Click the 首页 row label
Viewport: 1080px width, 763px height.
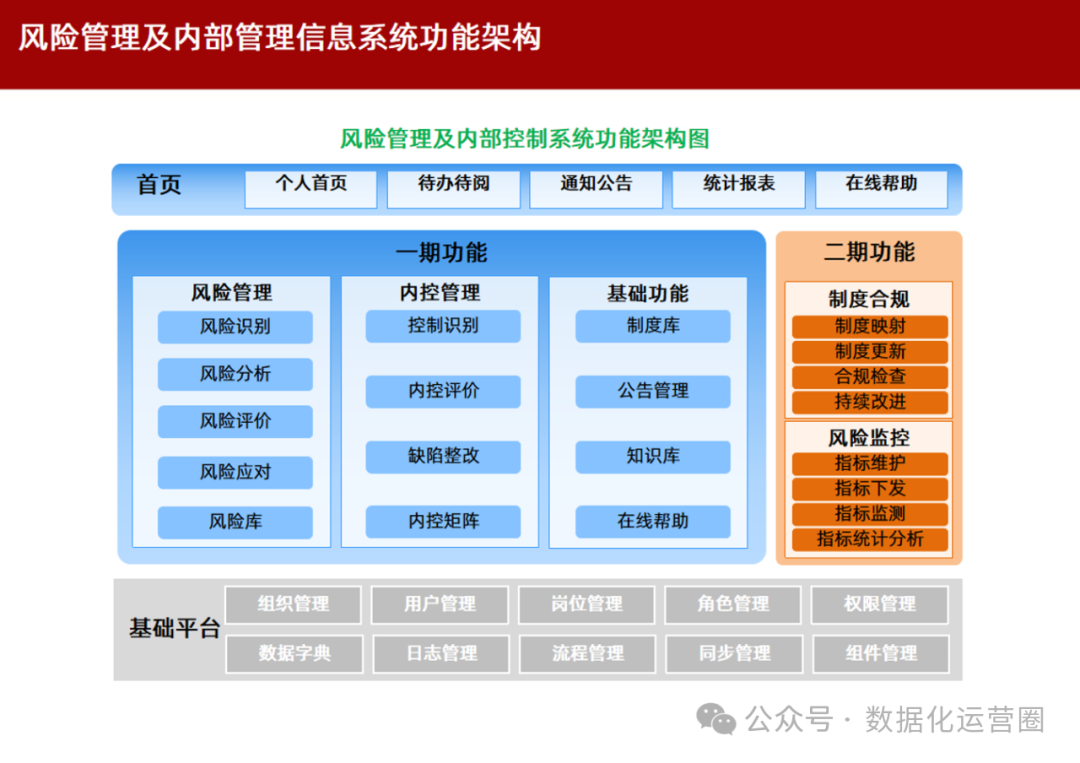tap(158, 185)
